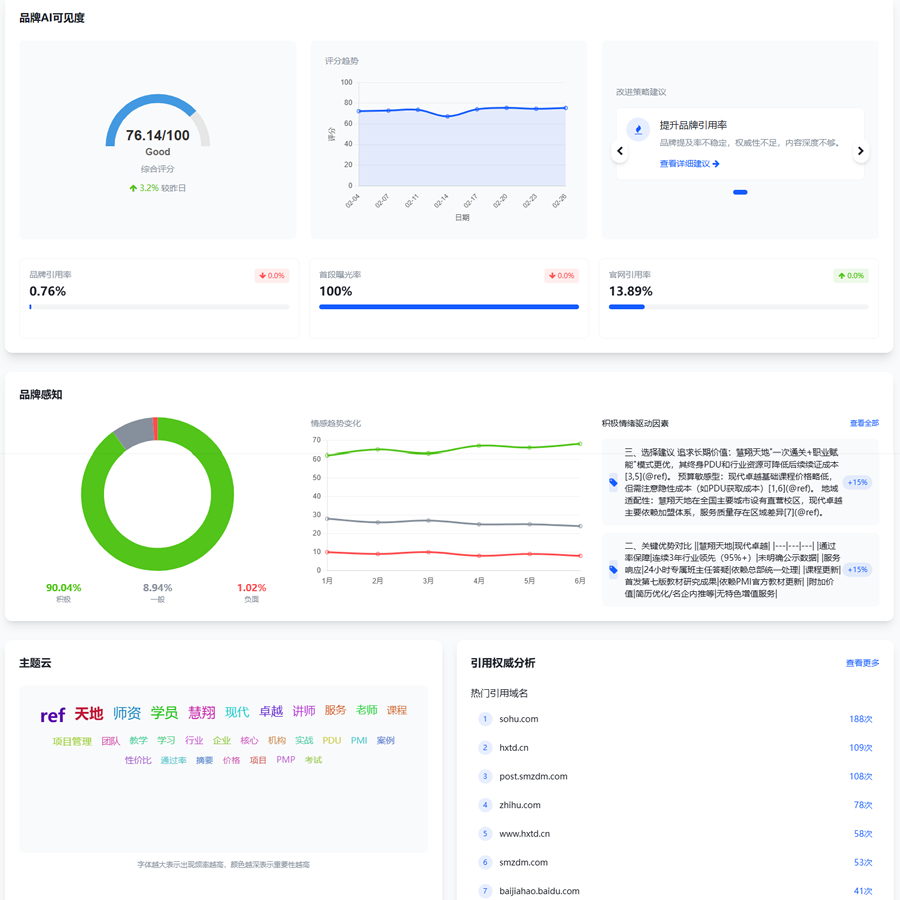Open 查看更多 in citation authority analysis

coord(862,663)
